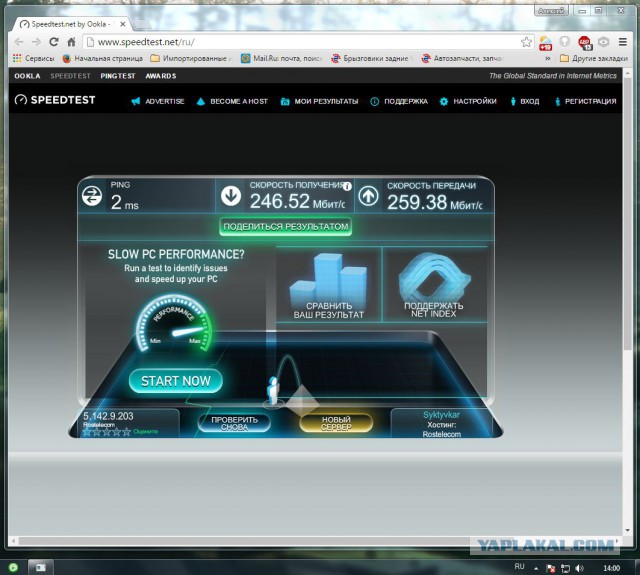
Task: Show hidden system tray icons
Action: click(x=536, y=568)
